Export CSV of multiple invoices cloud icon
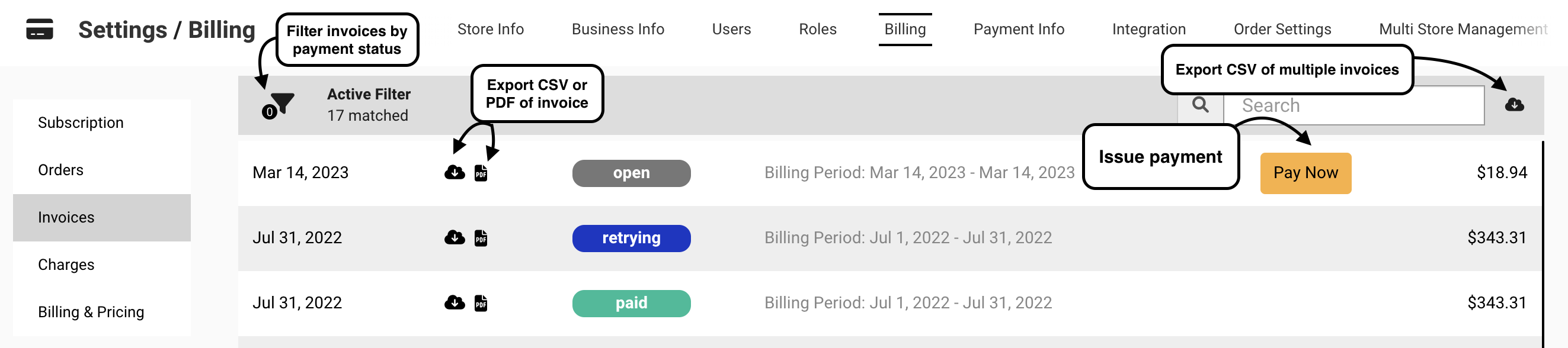The height and width of the screenshot is (348, 1568). [1515, 105]
